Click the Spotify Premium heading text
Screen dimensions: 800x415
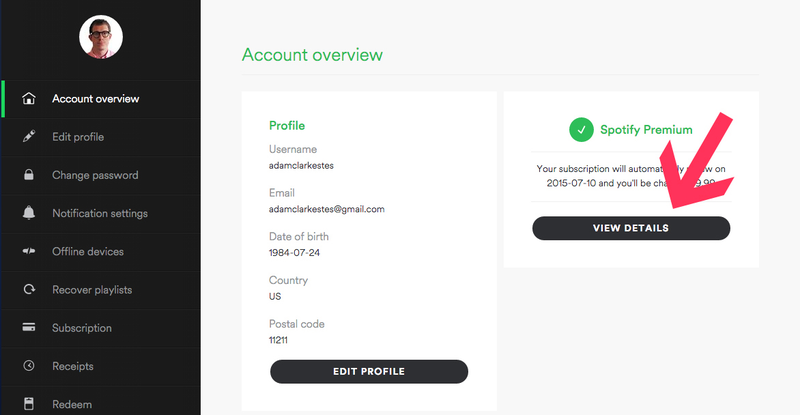646,130
